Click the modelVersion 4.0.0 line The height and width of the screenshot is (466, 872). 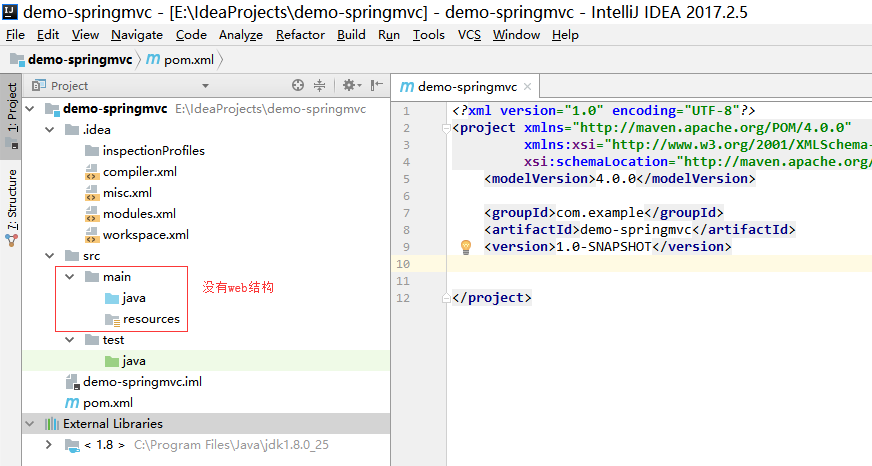click(x=620, y=179)
